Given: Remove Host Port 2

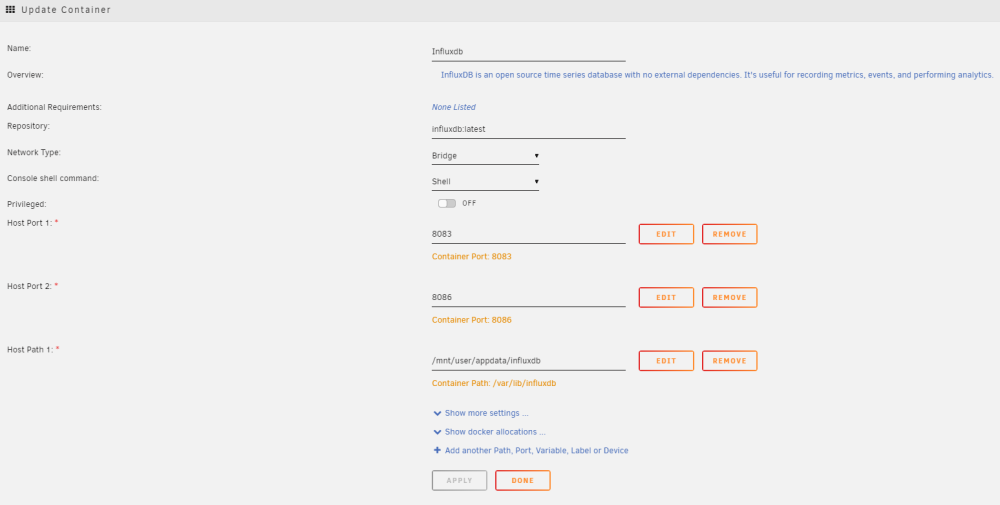Looking at the screenshot, I should 730,297.
